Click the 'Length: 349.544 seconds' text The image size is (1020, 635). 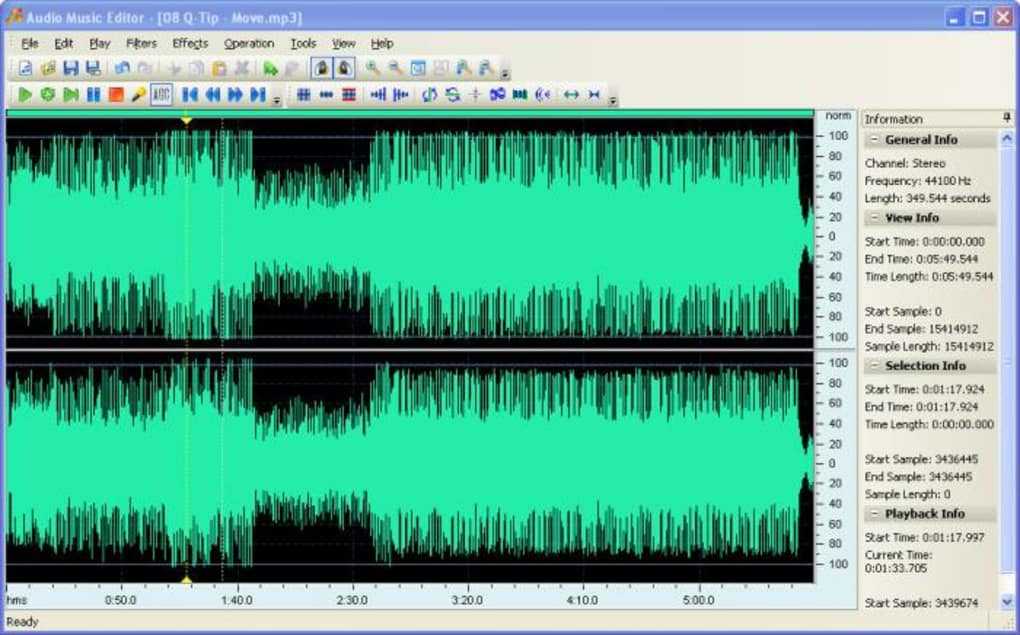[x=928, y=198]
